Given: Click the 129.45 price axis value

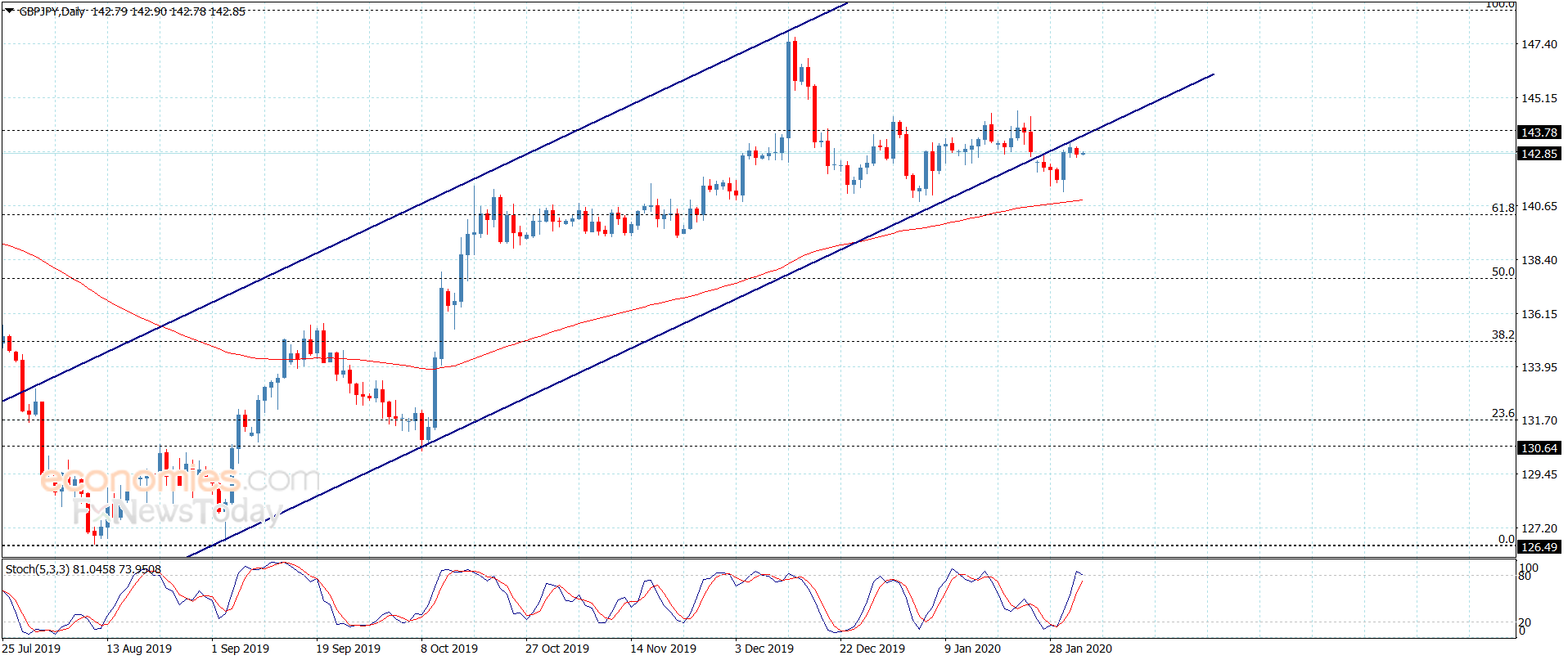Looking at the screenshot, I should click(1539, 474).
